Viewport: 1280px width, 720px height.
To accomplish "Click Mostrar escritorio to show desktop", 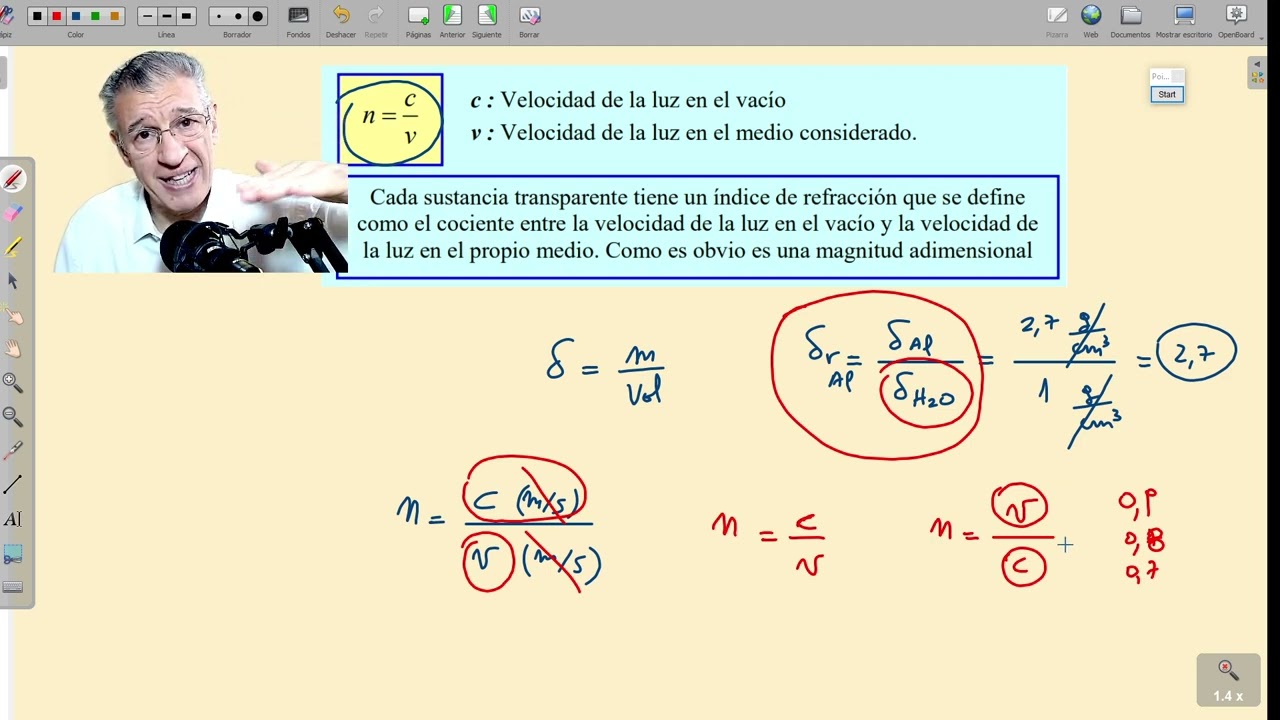I will point(1184,21).
